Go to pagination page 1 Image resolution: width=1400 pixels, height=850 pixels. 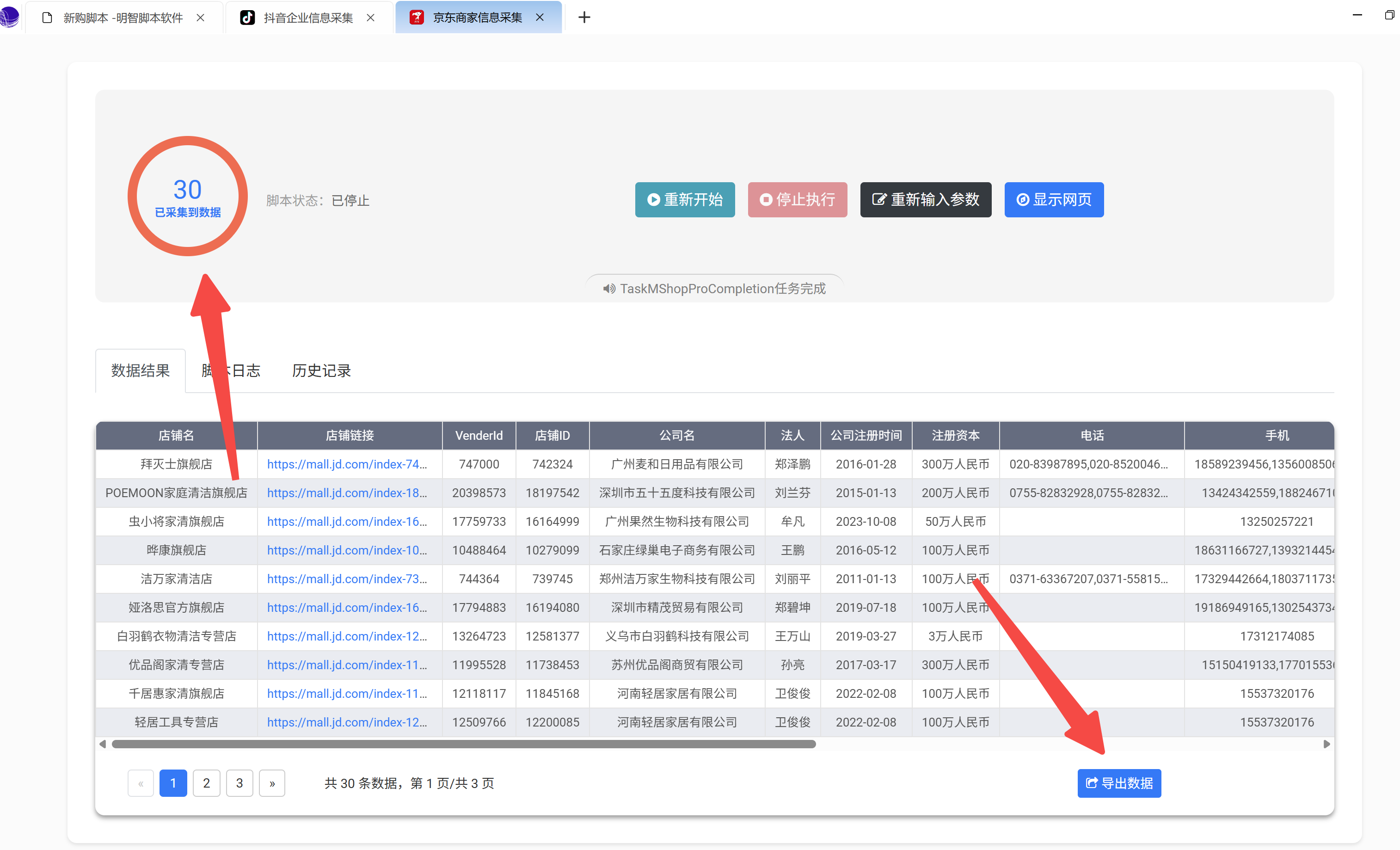[x=173, y=783]
